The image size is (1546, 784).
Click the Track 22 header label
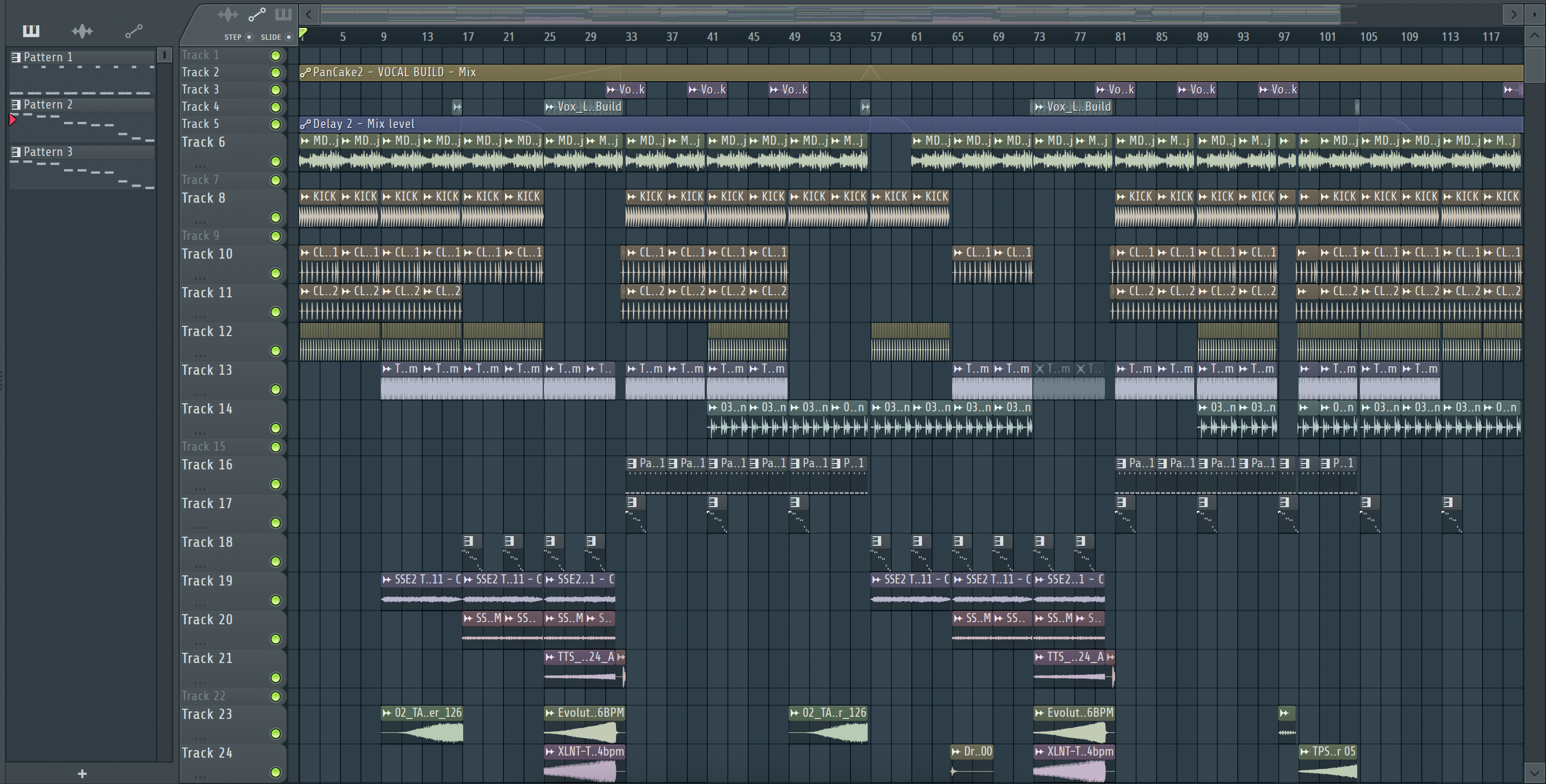click(x=203, y=696)
